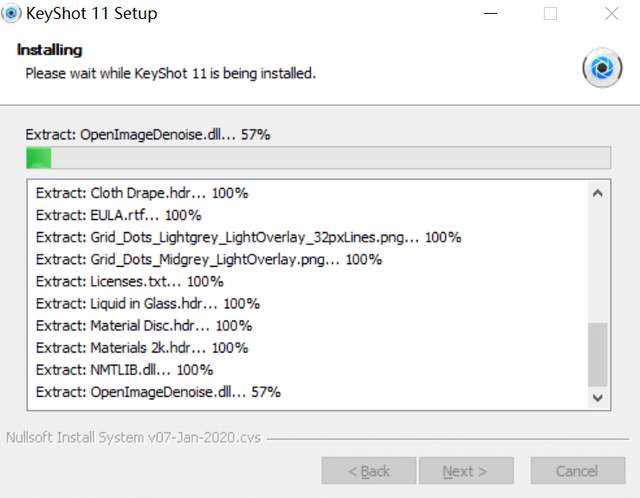Image resolution: width=640 pixels, height=498 pixels.
Task: Click the scrollbar track above the thumb
Action: pyautogui.click(x=598, y=263)
